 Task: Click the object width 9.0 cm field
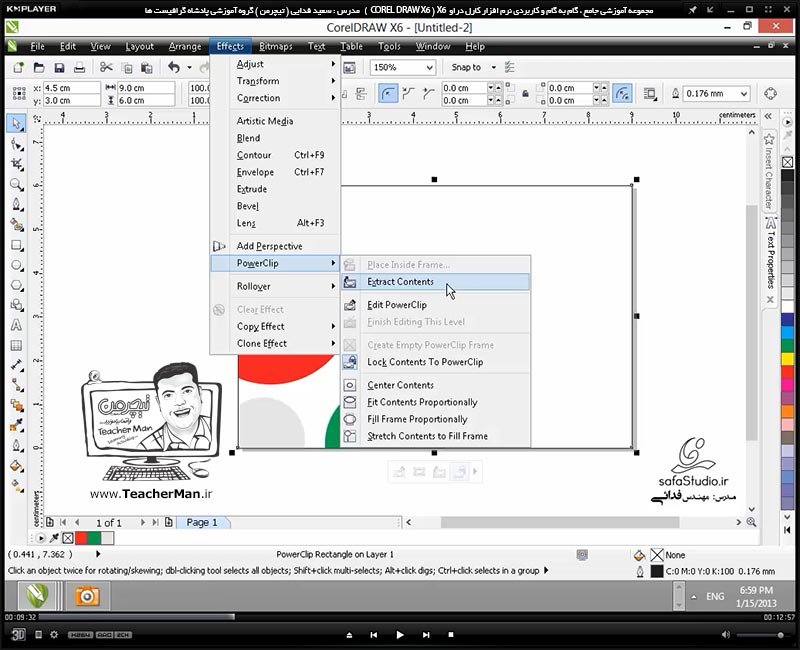click(146, 88)
